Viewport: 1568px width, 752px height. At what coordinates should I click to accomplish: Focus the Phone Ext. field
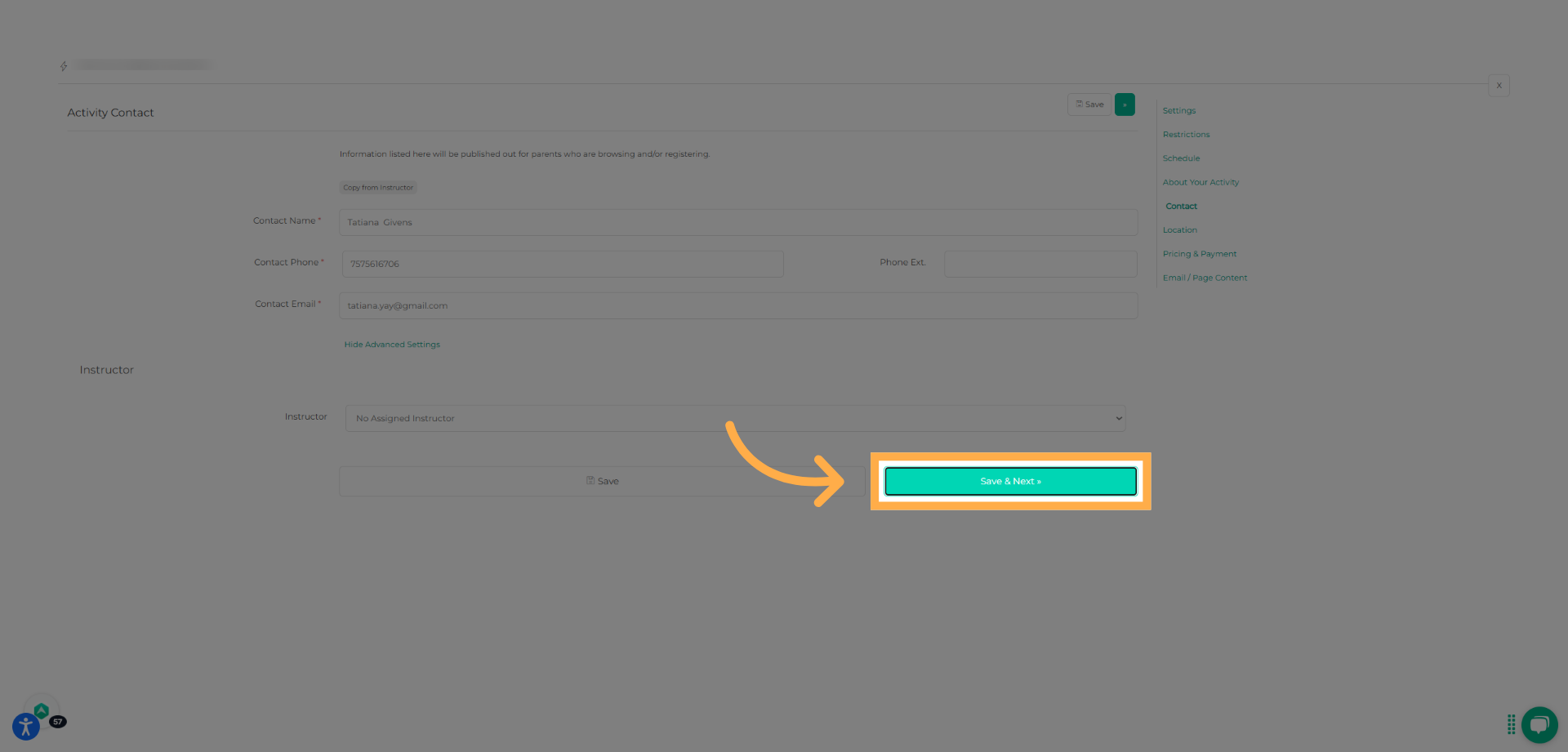(1040, 264)
